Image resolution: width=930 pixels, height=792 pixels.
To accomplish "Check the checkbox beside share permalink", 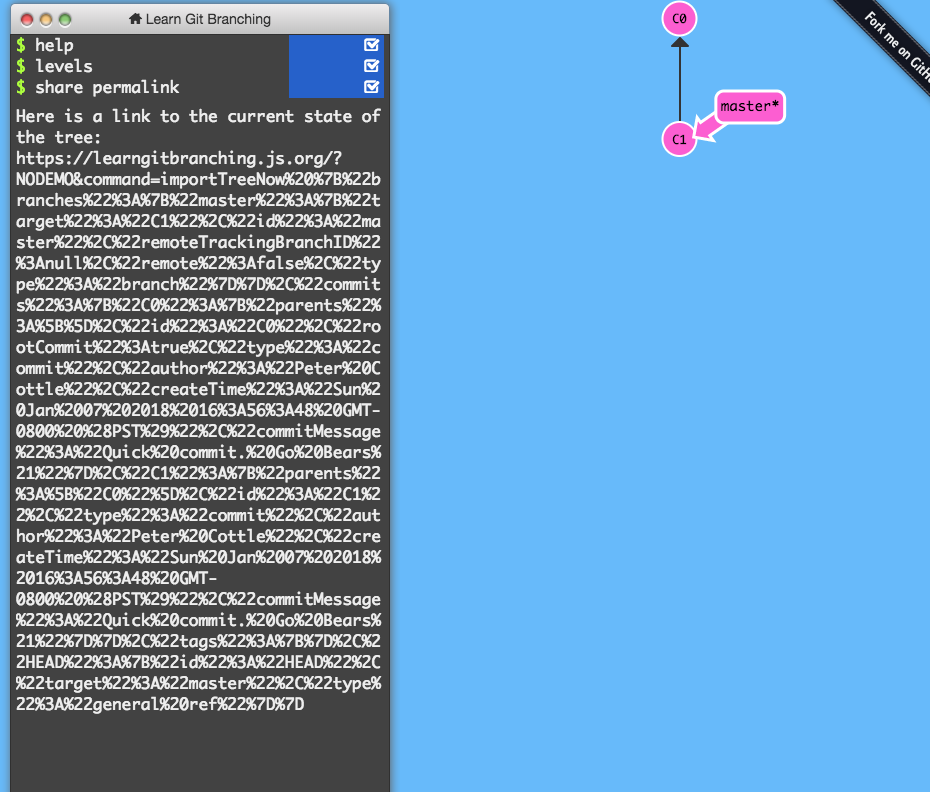I will [371, 87].
